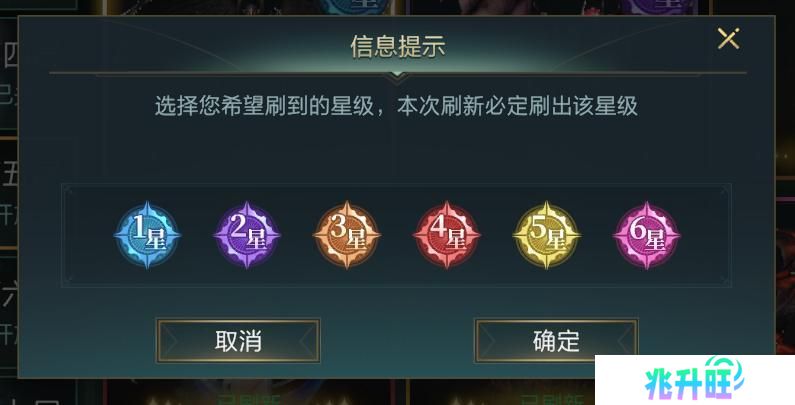The height and width of the screenshot is (405, 795).
Task: Click the small arrow marker beneath dialog title
Action: 398,76
